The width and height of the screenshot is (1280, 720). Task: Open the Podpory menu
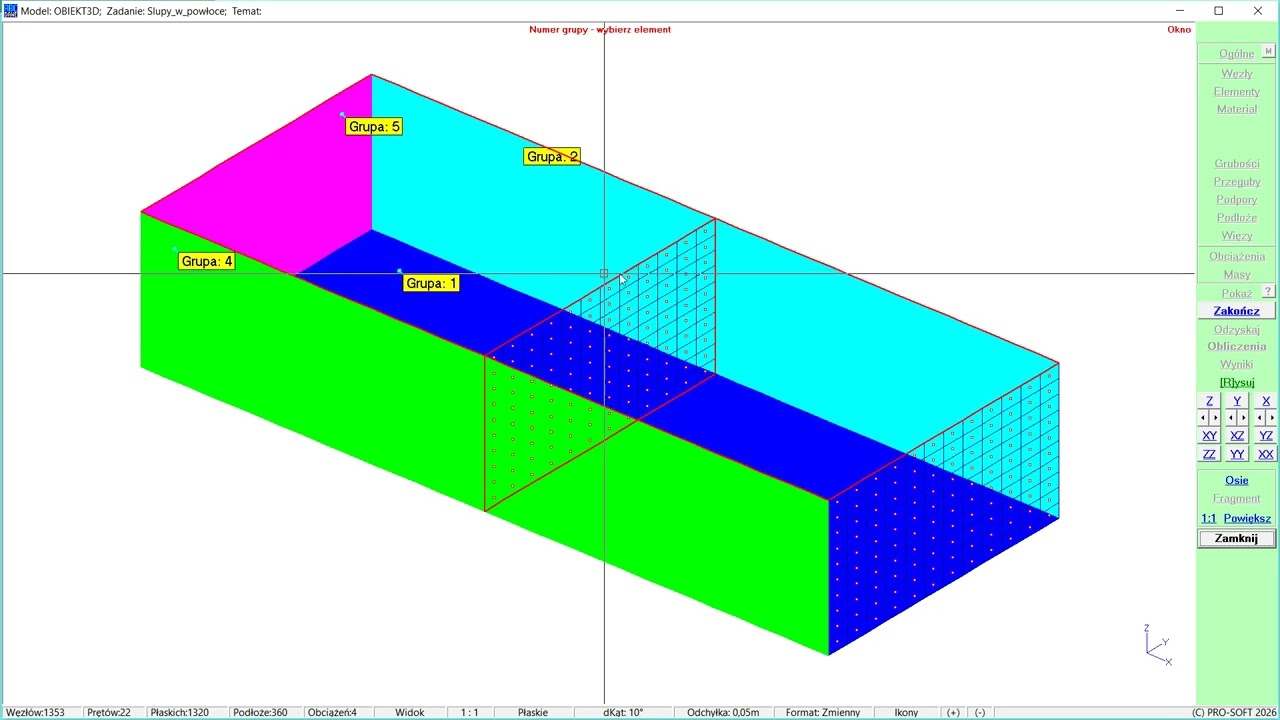pyautogui.click(x=1237, y=200)
